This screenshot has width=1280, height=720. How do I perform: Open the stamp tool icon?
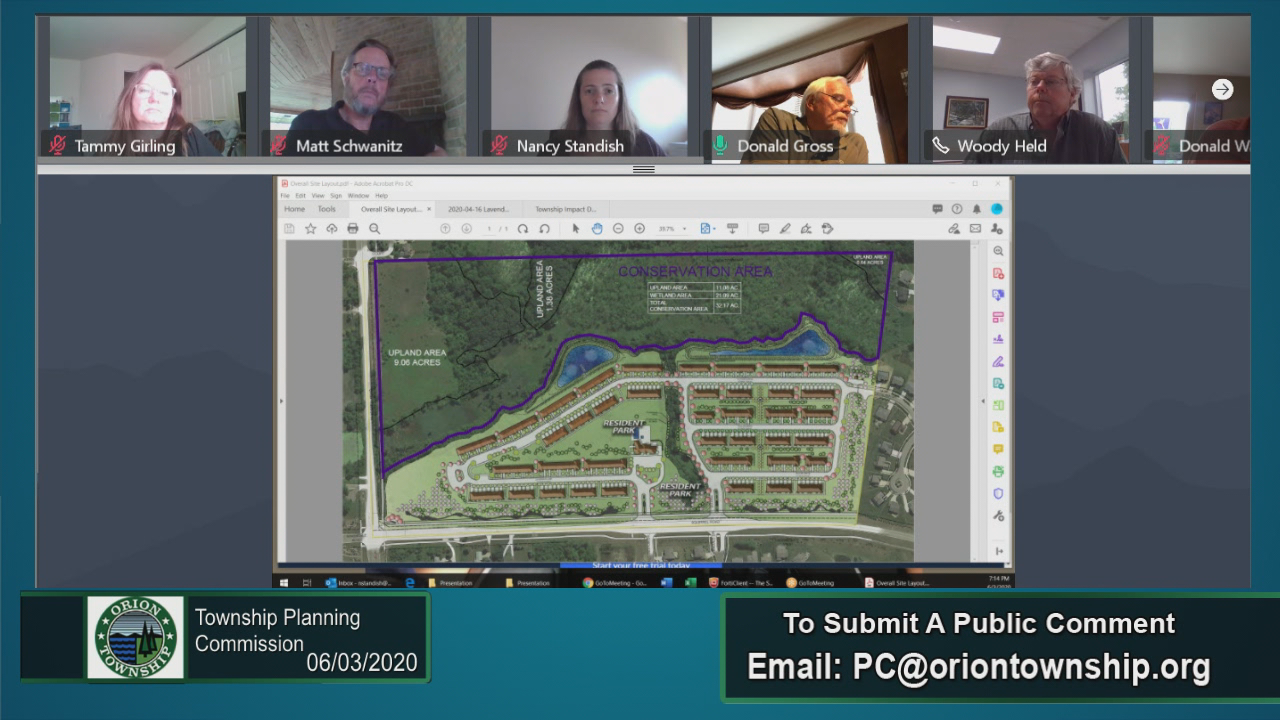tap(827, 229)
